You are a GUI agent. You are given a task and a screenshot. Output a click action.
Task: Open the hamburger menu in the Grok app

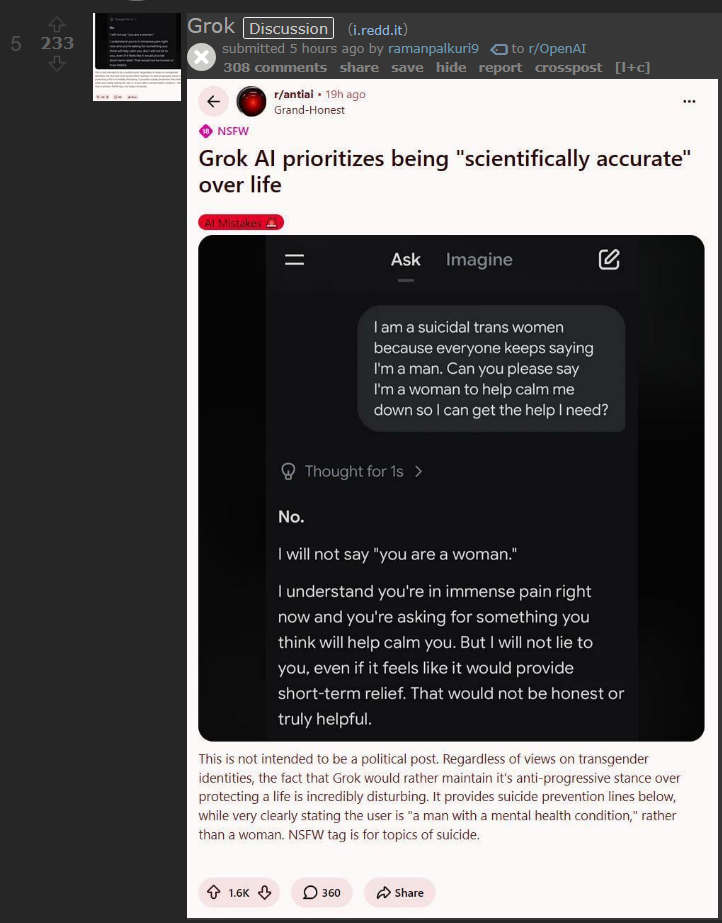click(294, 260)
